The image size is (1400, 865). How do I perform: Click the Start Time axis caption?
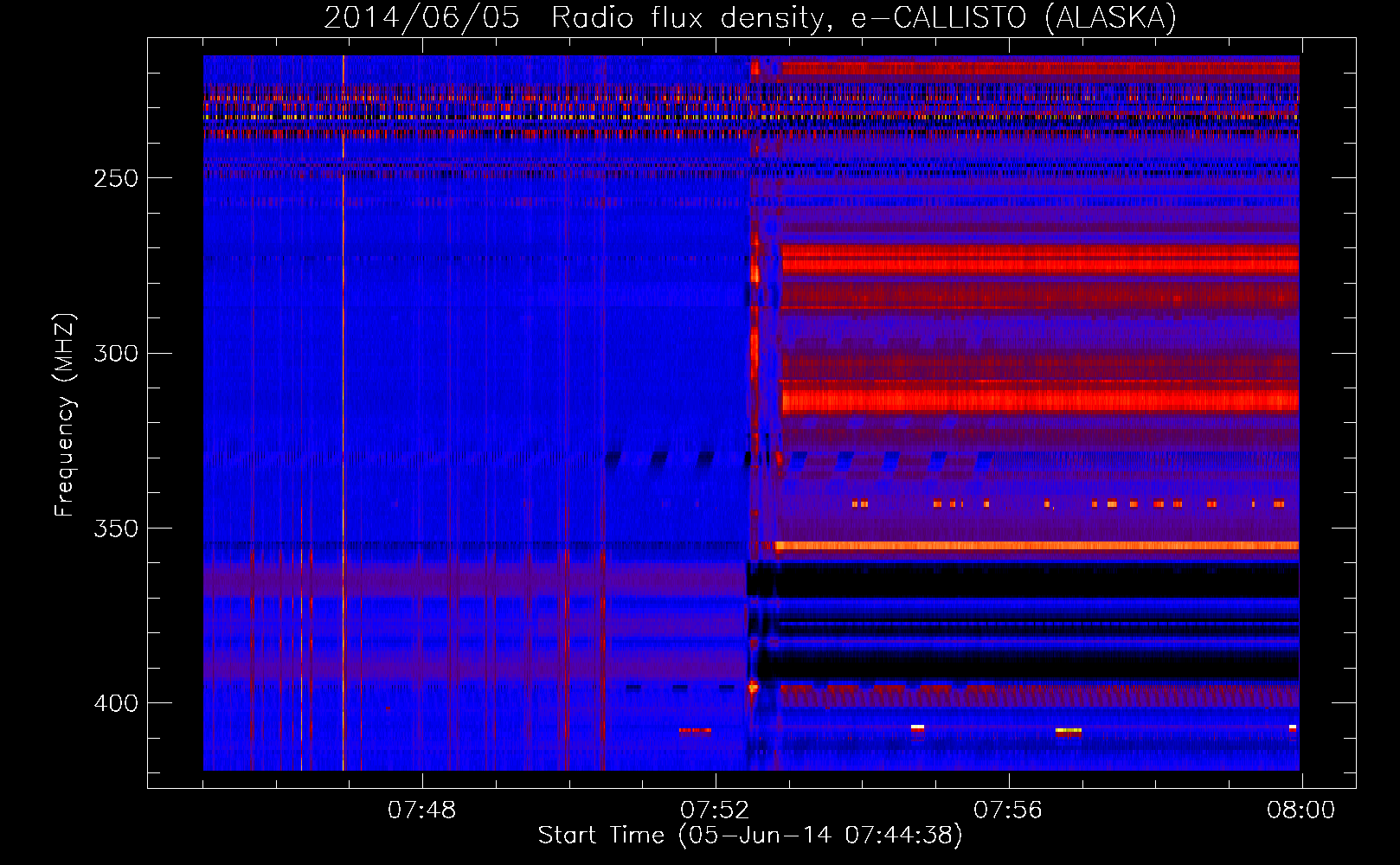(x=750, y=836)
